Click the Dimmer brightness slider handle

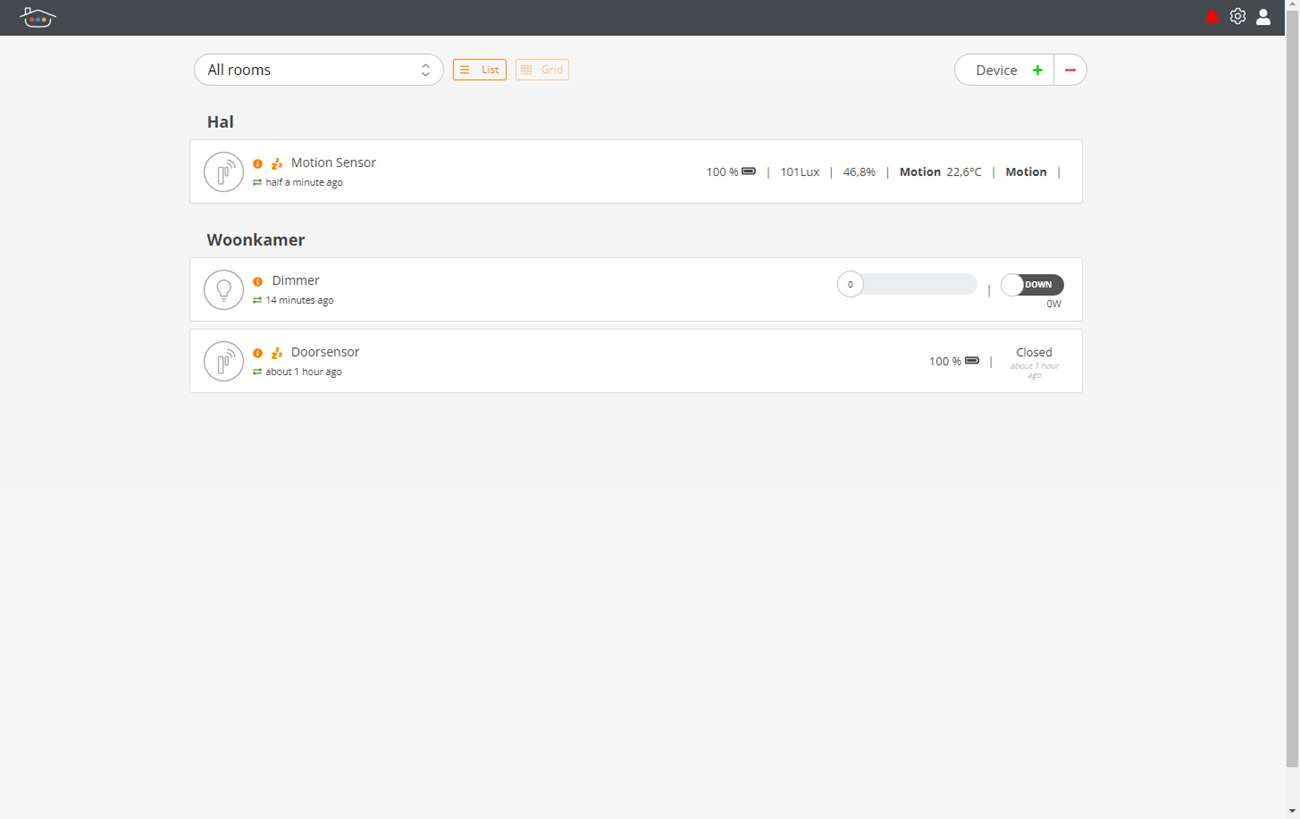coord(850,285)
